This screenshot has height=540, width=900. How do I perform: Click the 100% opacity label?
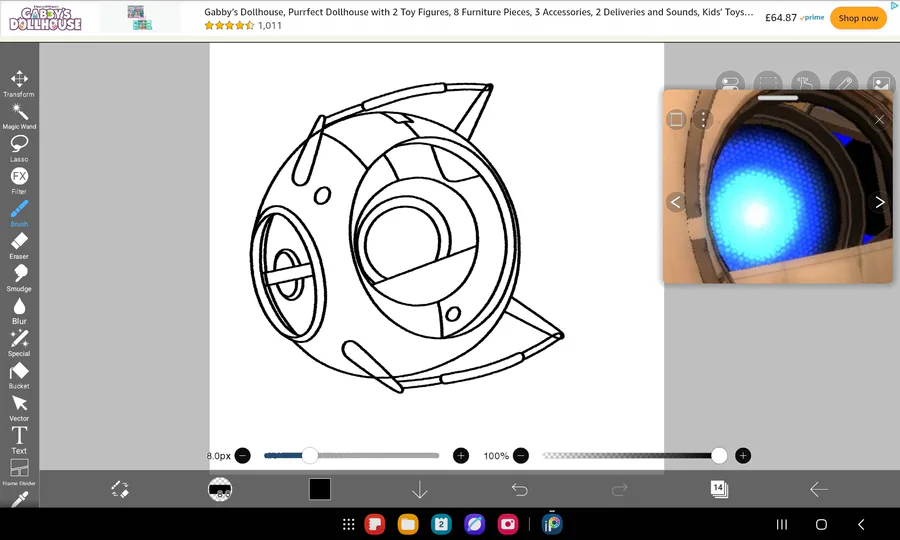pos(496,456)
